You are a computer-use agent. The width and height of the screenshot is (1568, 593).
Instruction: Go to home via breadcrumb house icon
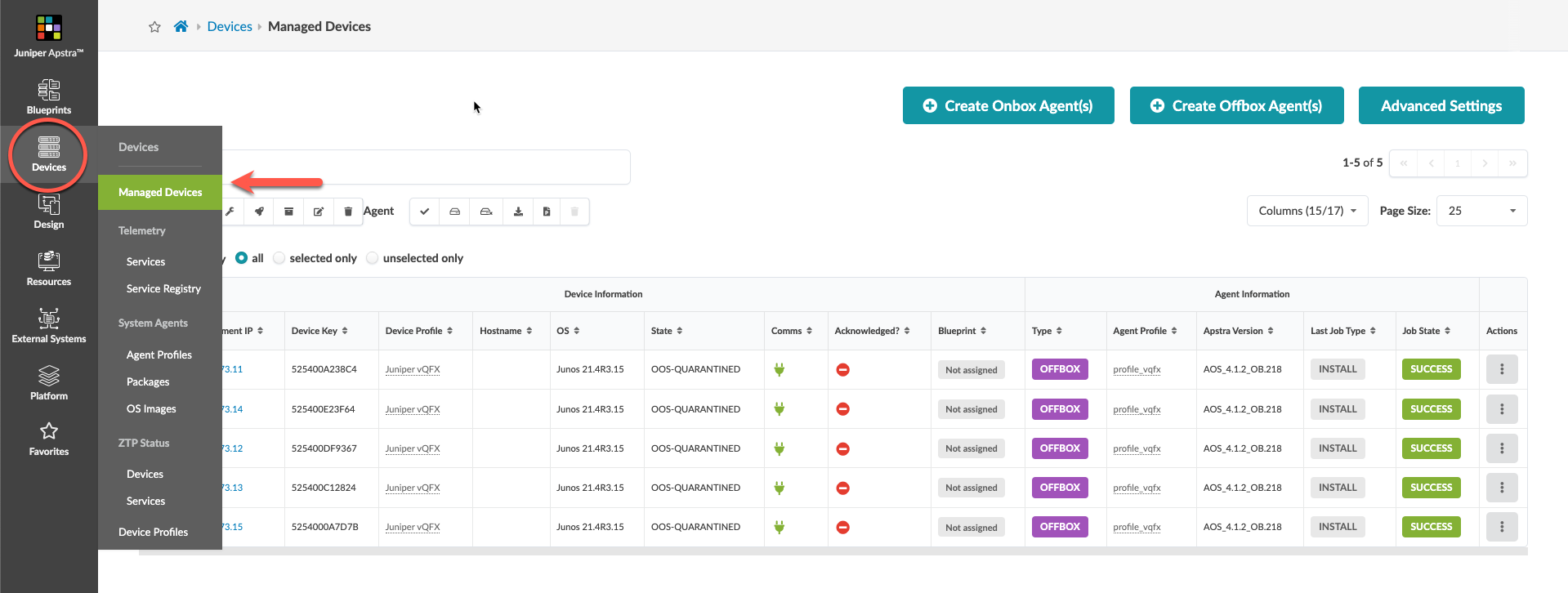click(181, 26)
